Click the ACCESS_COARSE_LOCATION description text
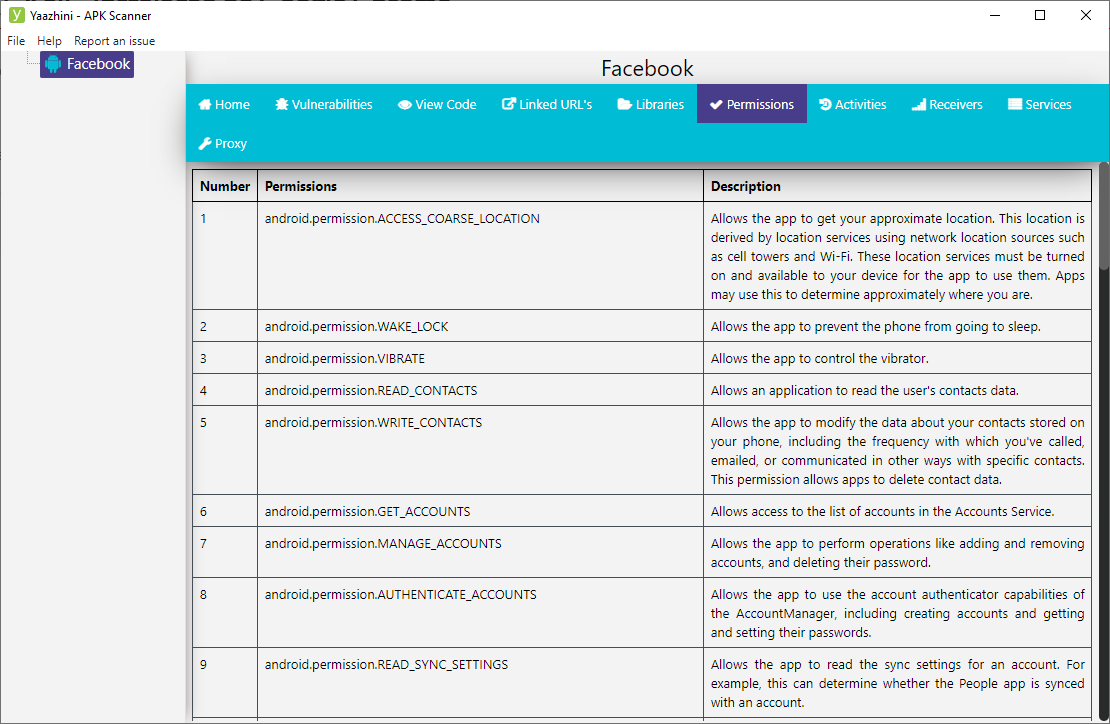 pyautogui.click(x=898, y=256)
